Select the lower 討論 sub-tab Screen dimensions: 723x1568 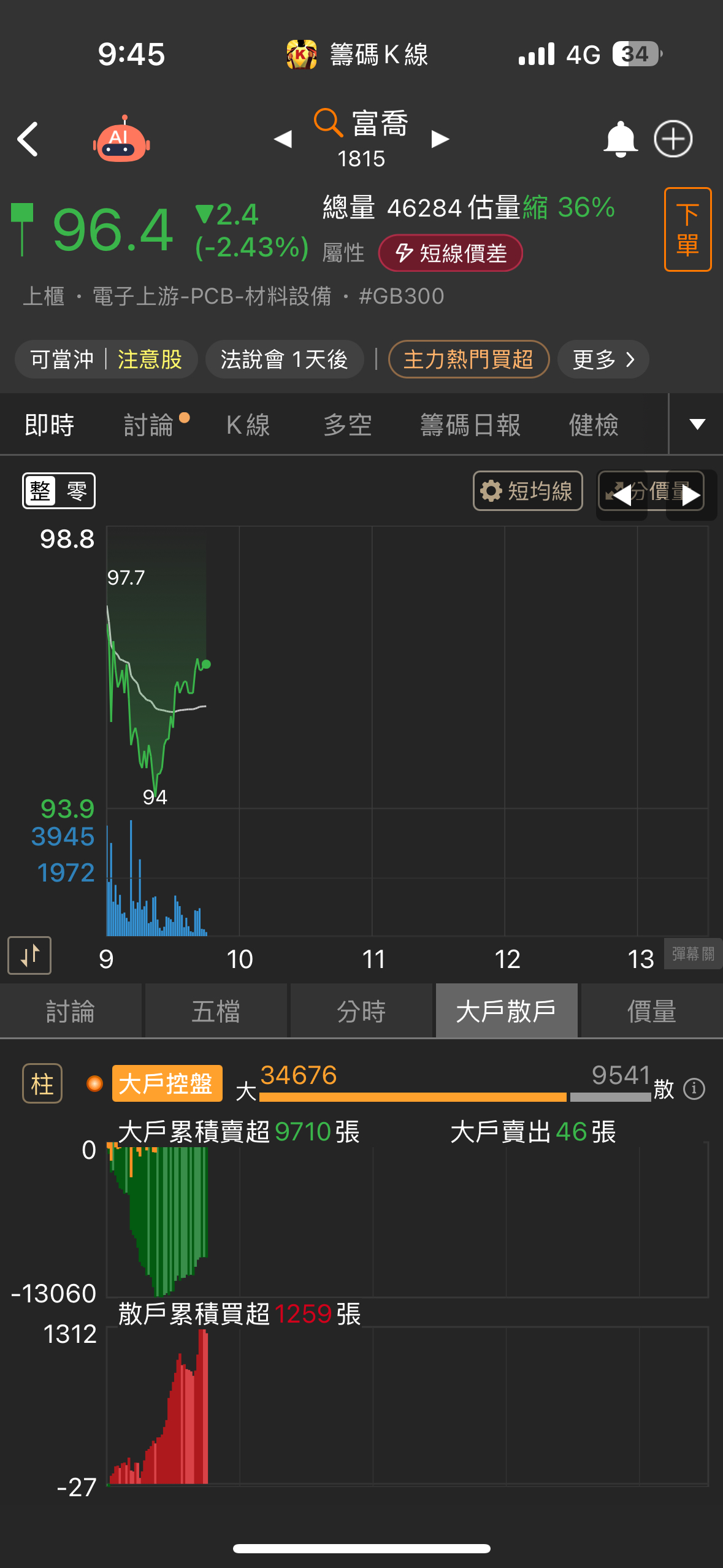(71, 1011)
